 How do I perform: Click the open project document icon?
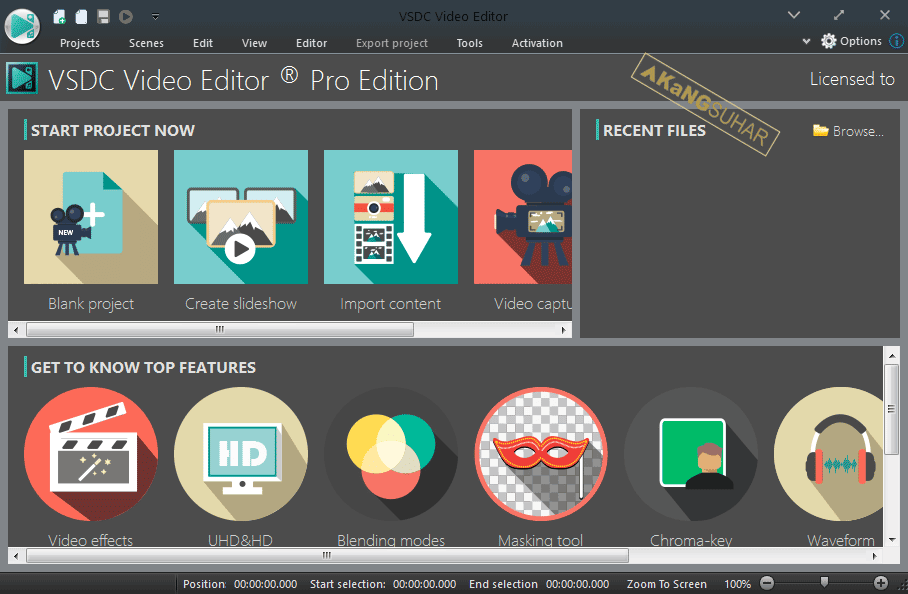(x=81, y=17)
